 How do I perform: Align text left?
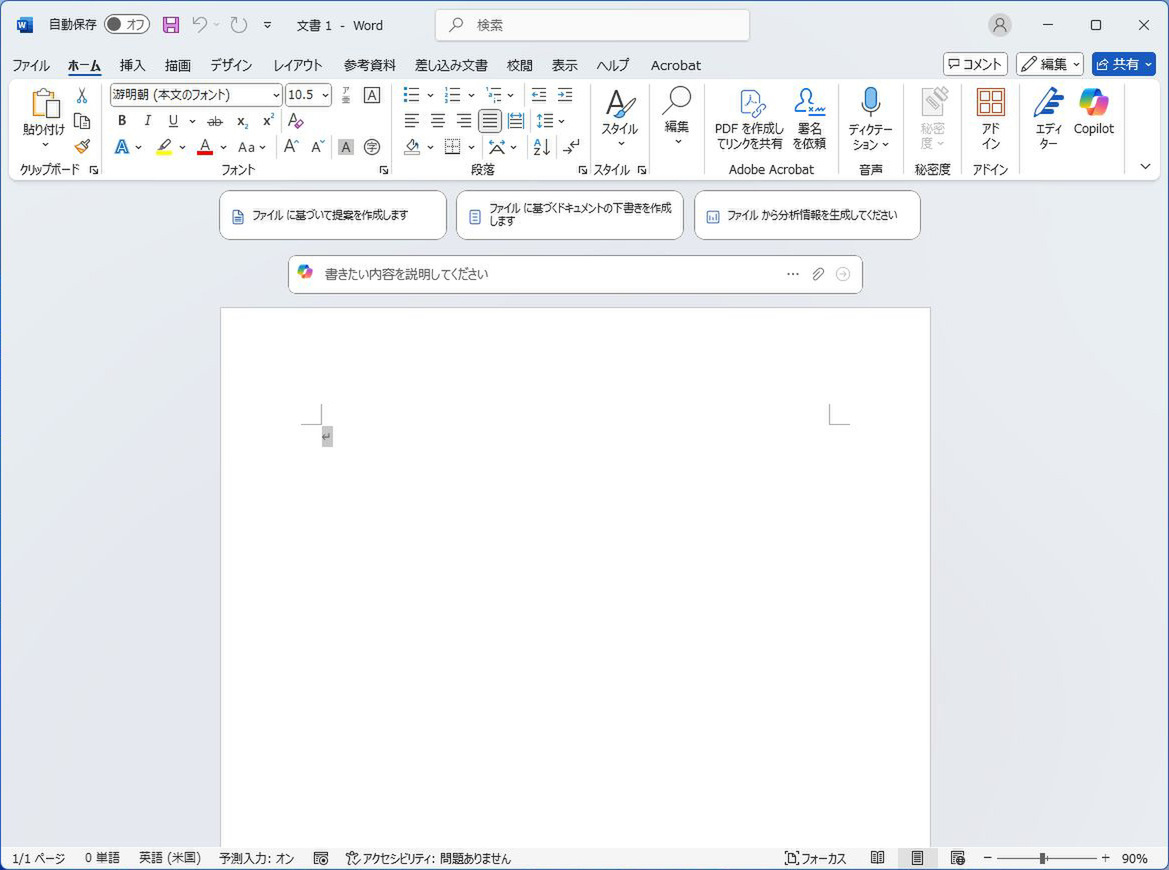[x=412, y=121]
